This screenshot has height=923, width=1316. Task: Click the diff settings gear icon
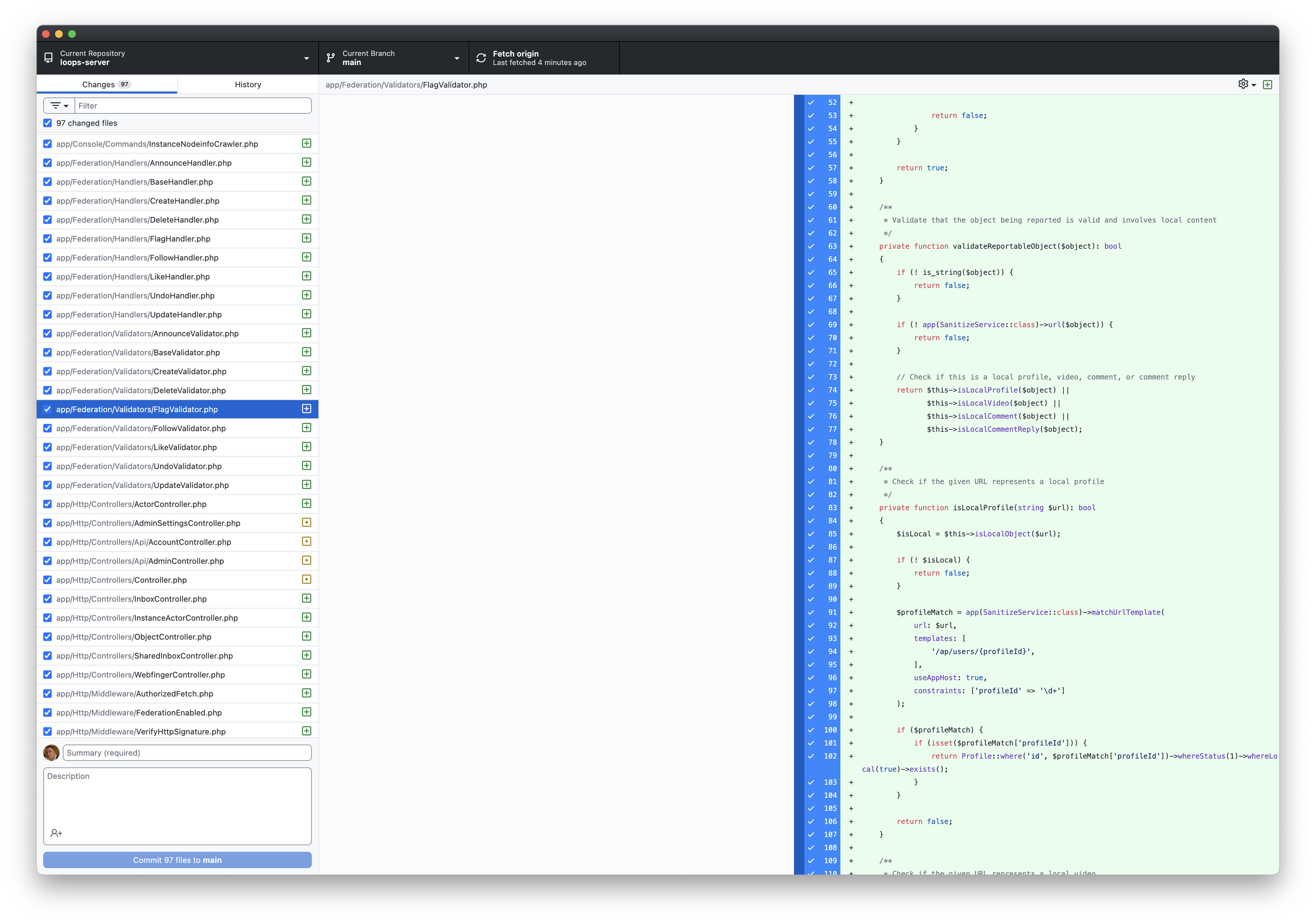(1243, 84)
